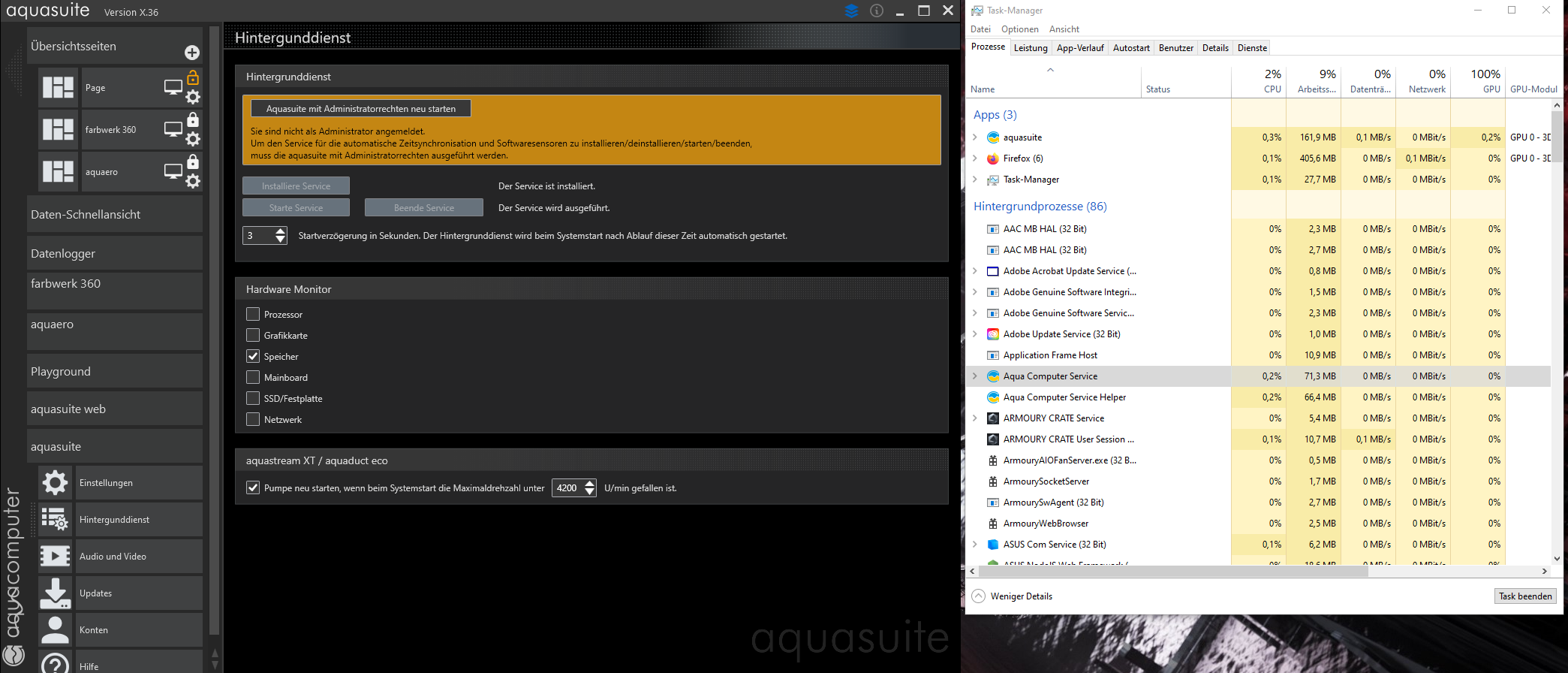The image size is (1568, 673).
Task: Click the monitor icon on the Page row
Action: click(173, 87)
